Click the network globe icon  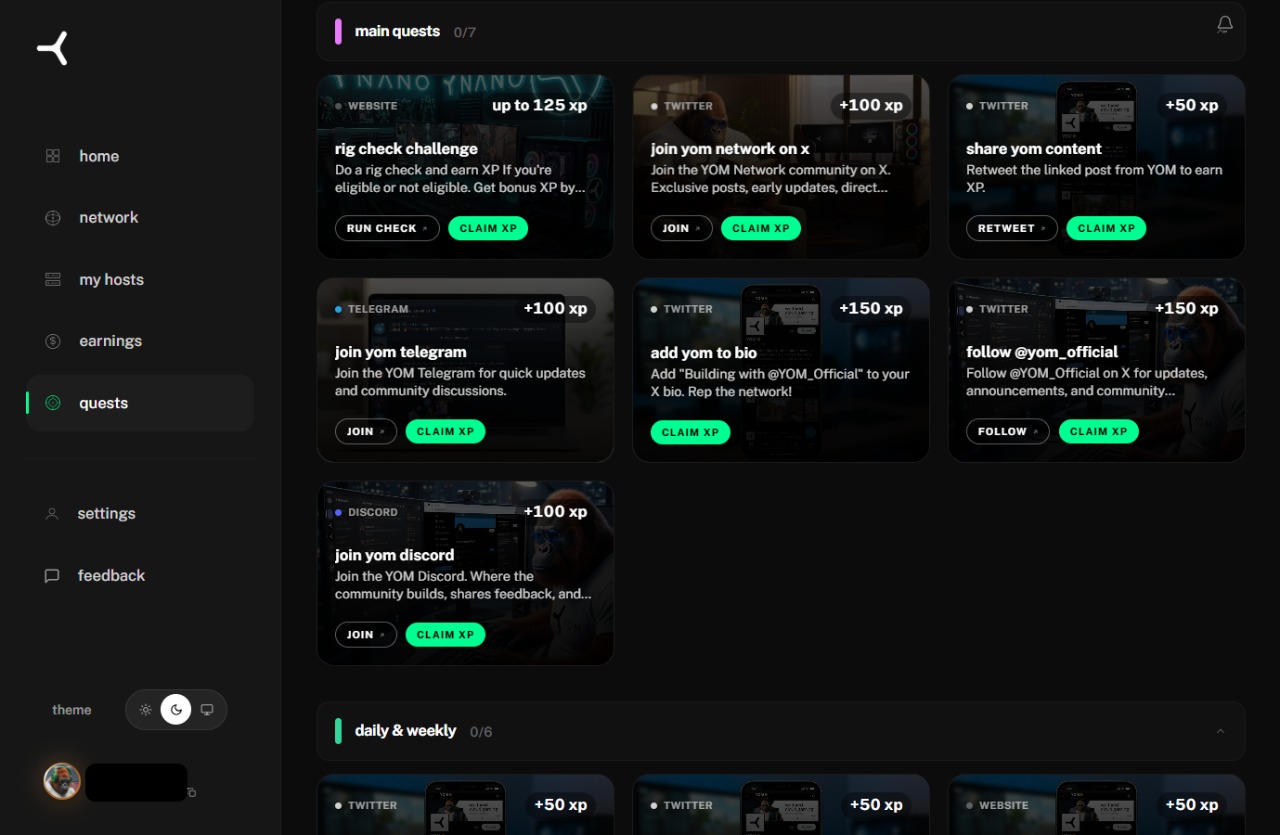(53, 218)
